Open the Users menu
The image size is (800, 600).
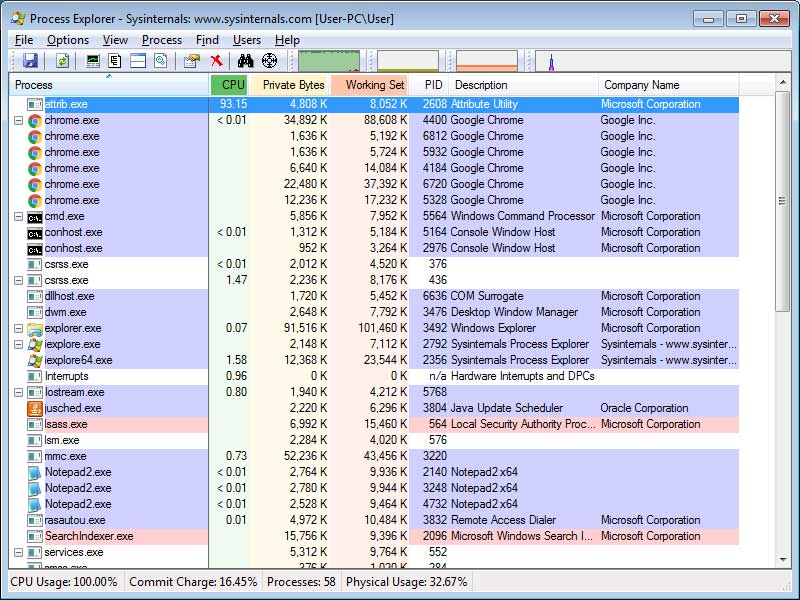click(x=247, y=40)
